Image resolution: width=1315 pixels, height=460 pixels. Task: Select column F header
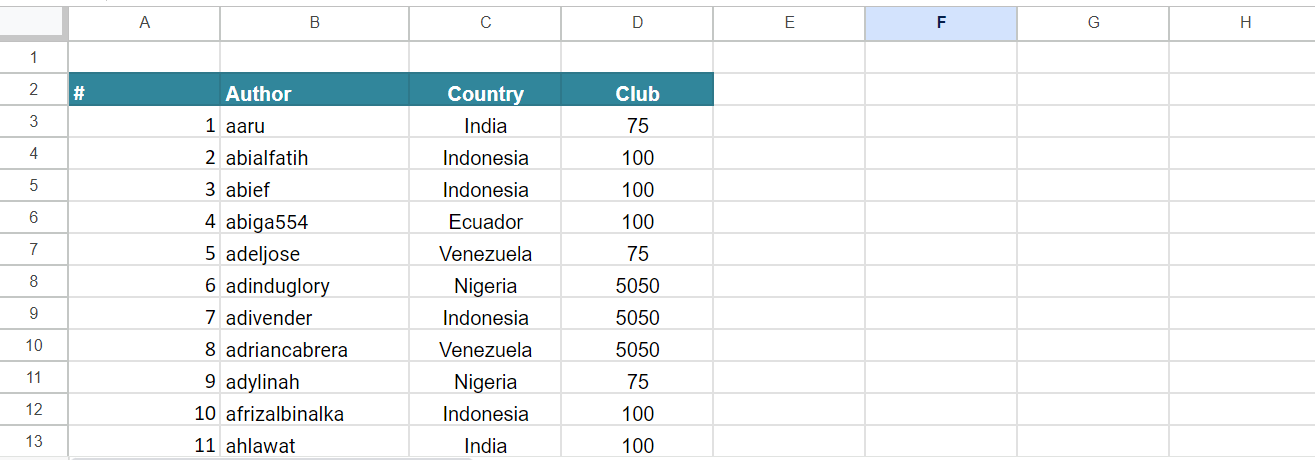(940, 23)
